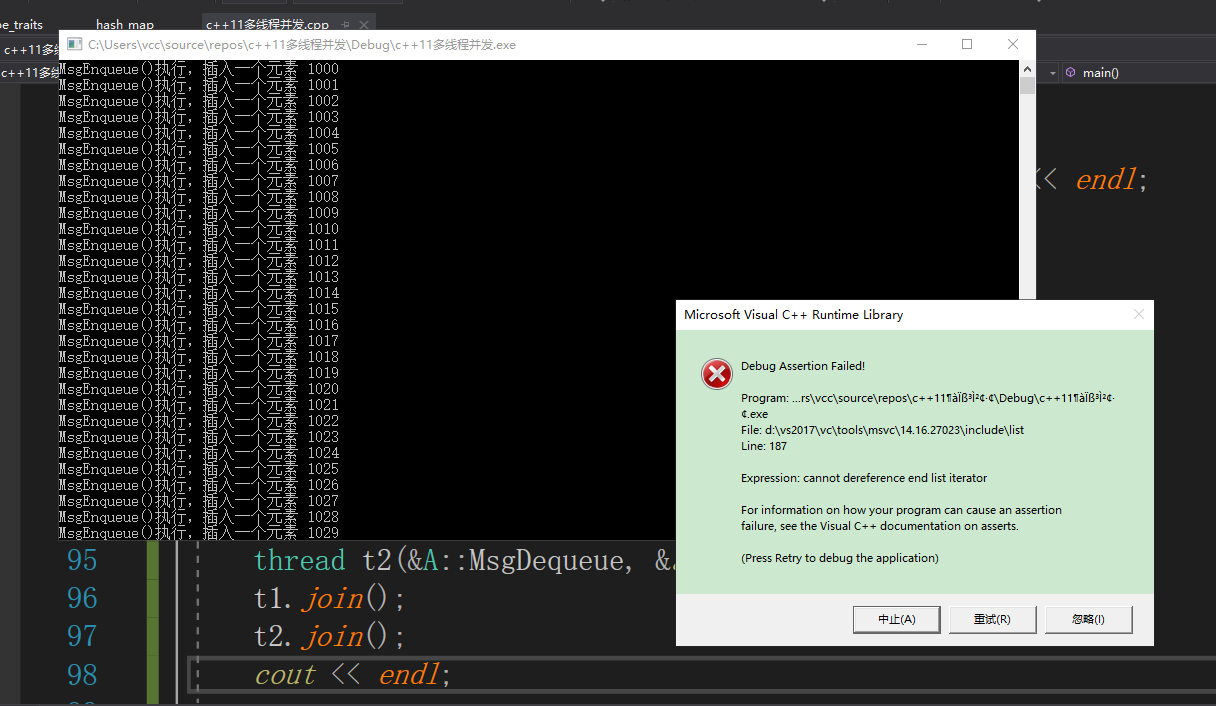Click the 't2.join();' code line
The height and width of the screenshot is (706, 1216).
330,636
